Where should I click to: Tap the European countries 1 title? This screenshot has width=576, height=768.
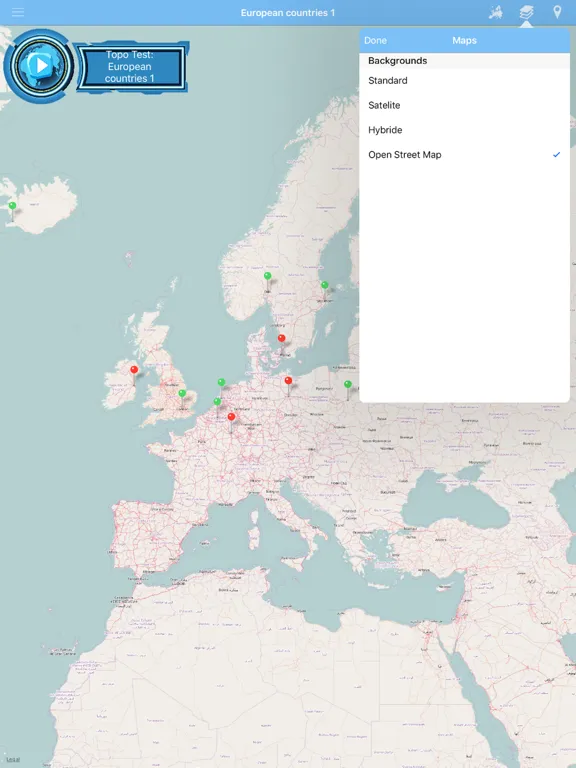coord(288,13)
